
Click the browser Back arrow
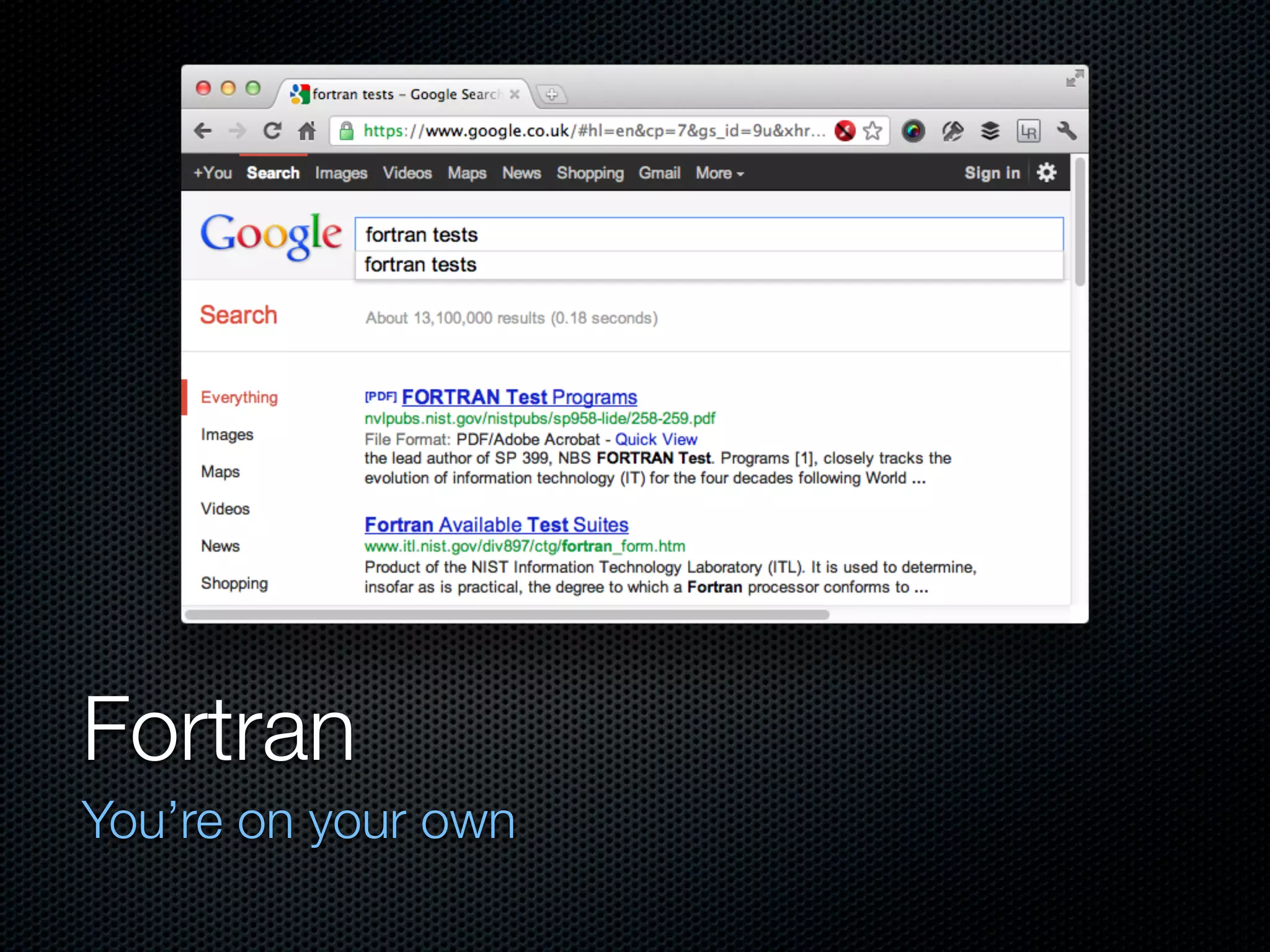pos(203,131)
